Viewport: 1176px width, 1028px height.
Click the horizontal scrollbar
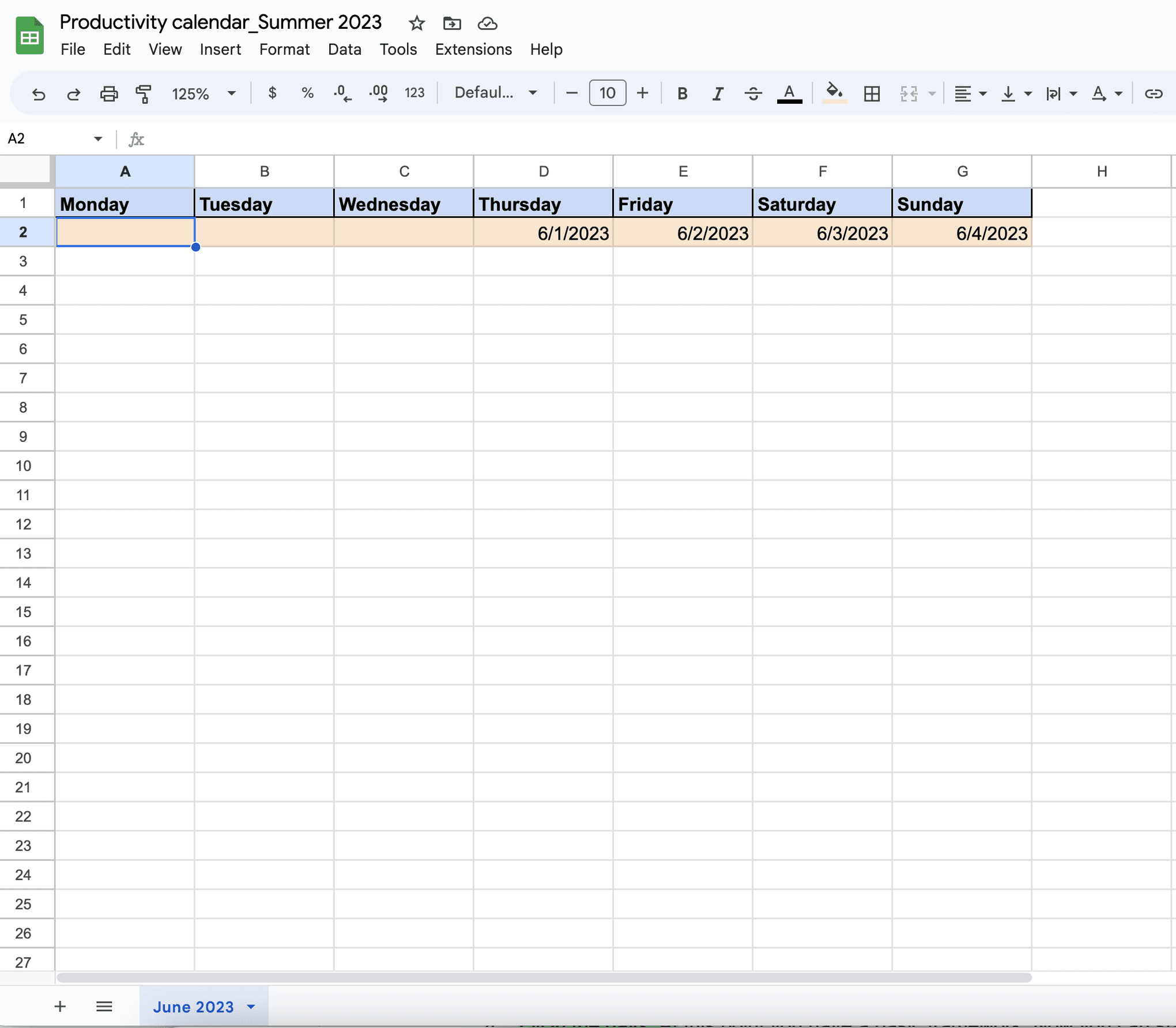(x=544, y=977)
